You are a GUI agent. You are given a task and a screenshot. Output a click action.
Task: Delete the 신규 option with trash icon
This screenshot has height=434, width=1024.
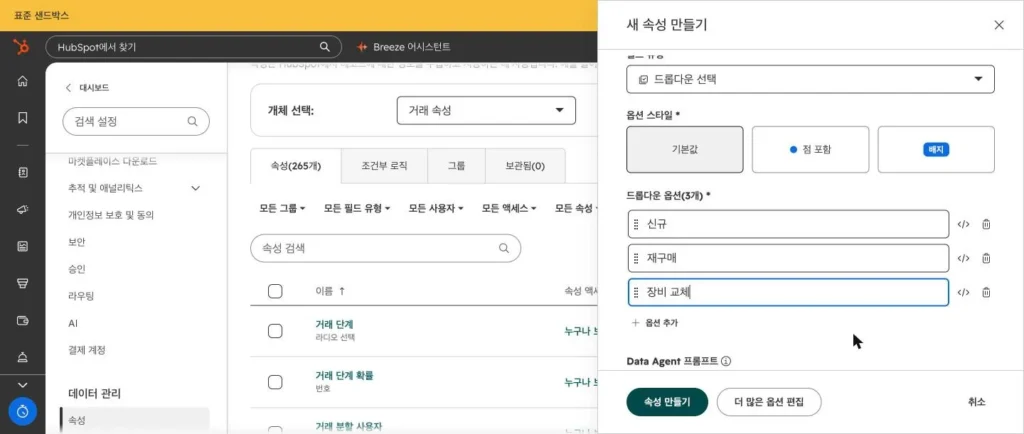coord(986,225)
